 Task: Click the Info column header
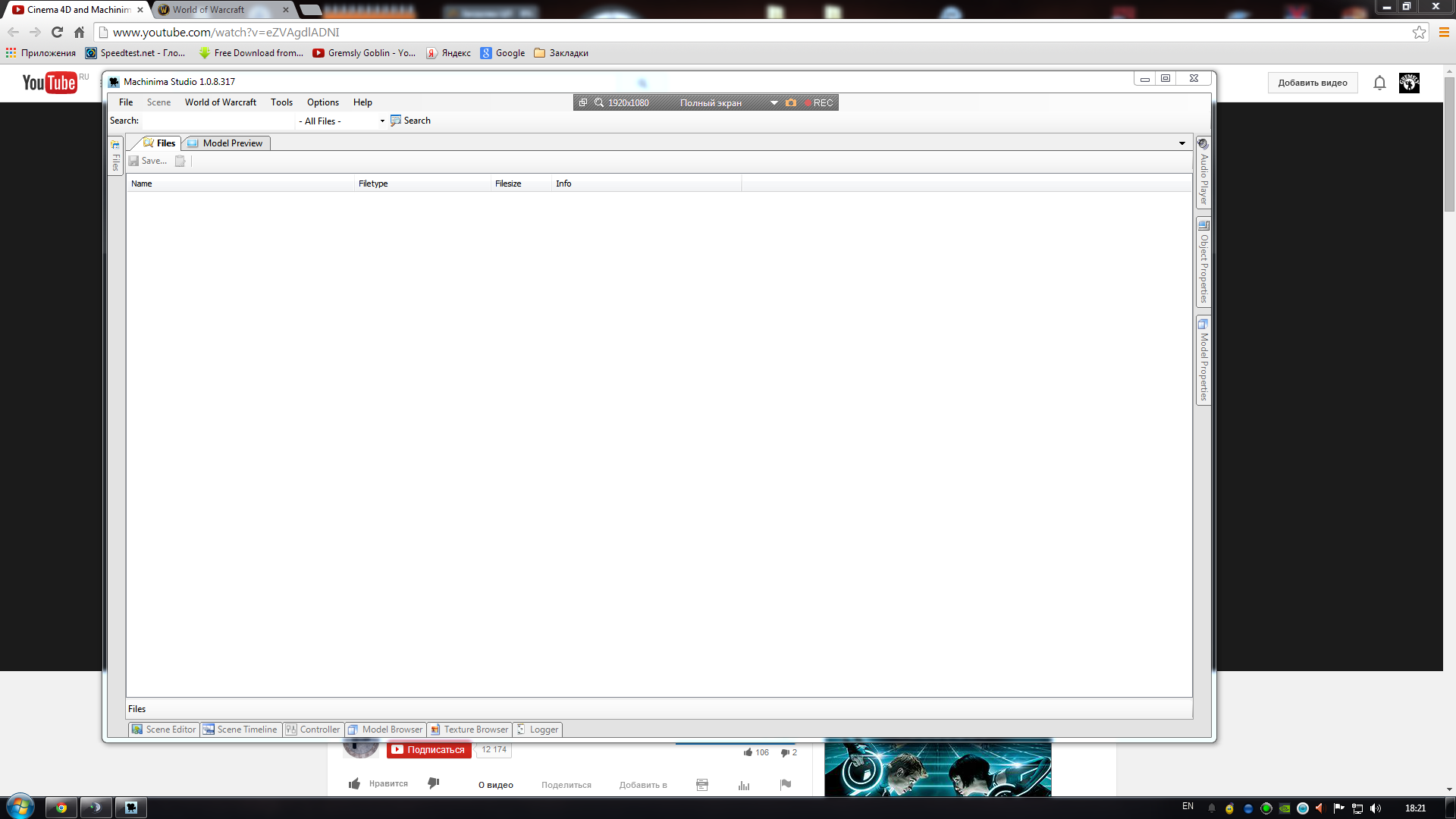pos(646,184)
